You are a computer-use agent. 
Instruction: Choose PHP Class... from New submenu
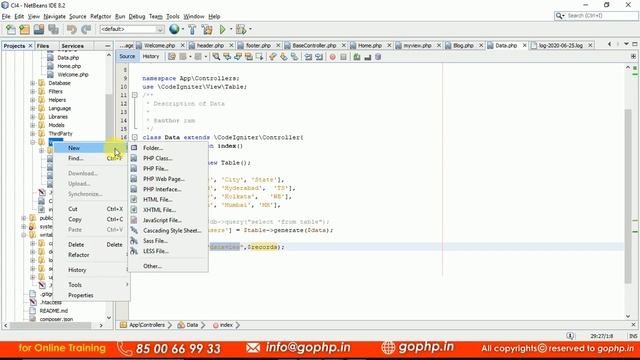(x=168, y=158)
